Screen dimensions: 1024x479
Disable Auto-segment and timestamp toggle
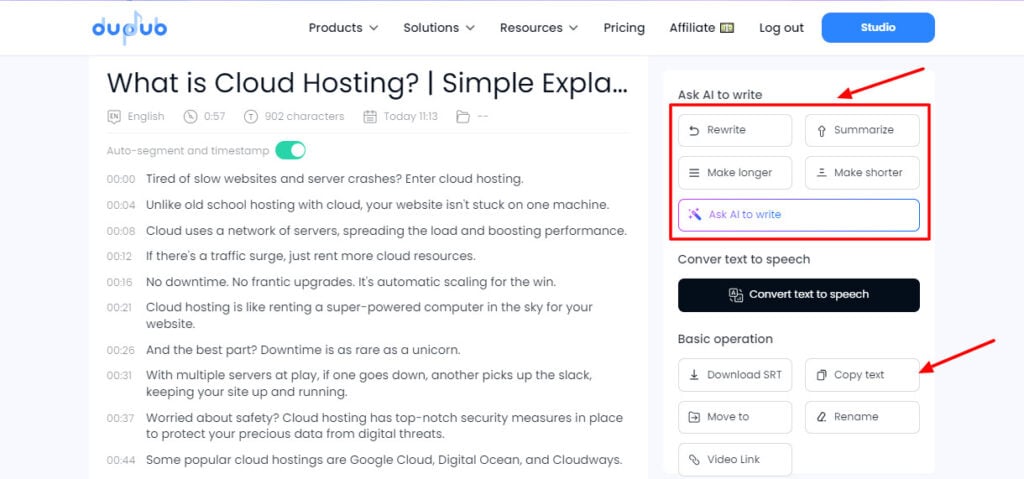(290, 150)
